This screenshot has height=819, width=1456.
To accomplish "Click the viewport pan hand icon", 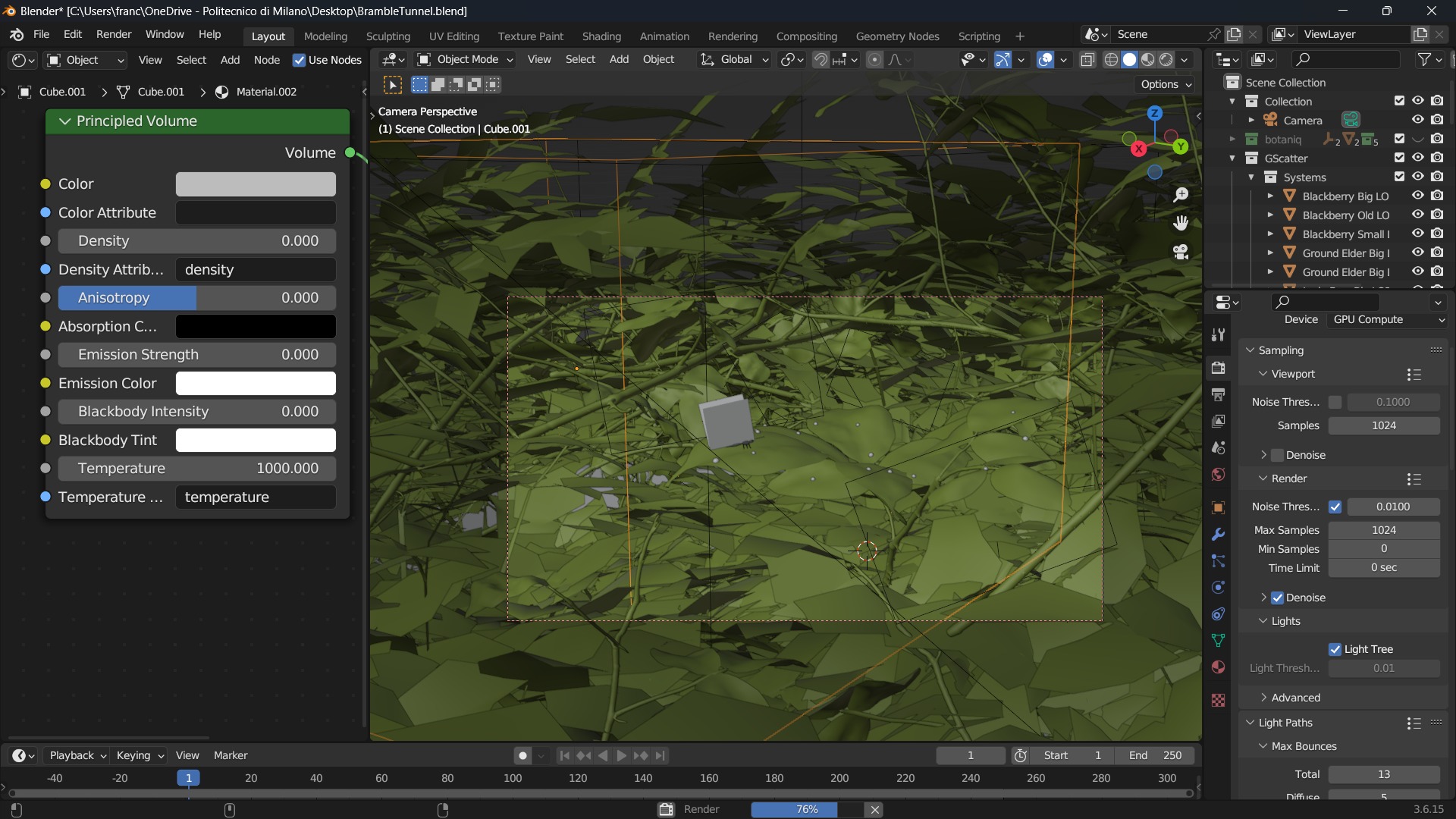I will point(1181,223).
